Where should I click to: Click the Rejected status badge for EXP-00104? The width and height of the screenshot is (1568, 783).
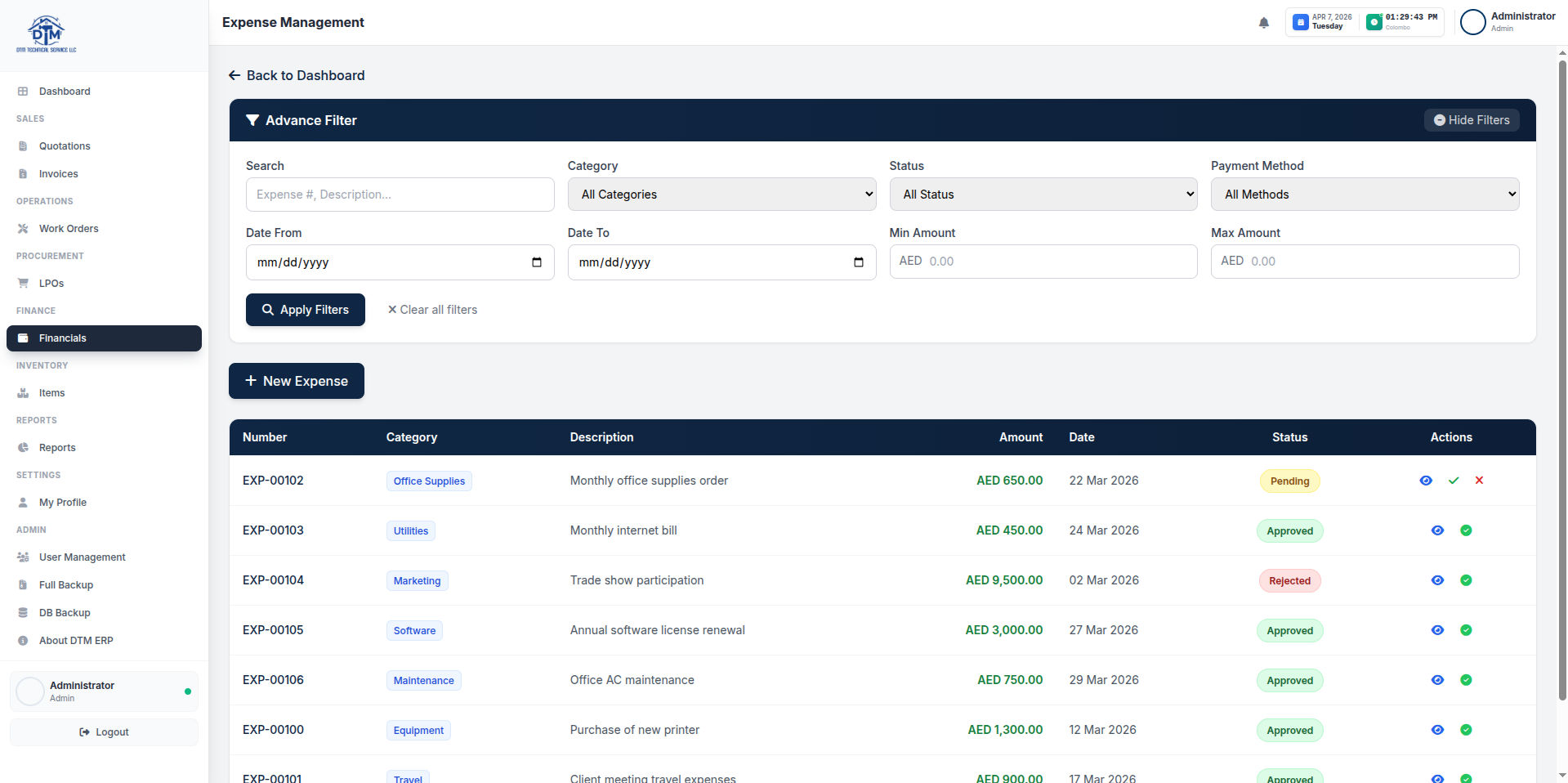click(x=1289, y=581)
